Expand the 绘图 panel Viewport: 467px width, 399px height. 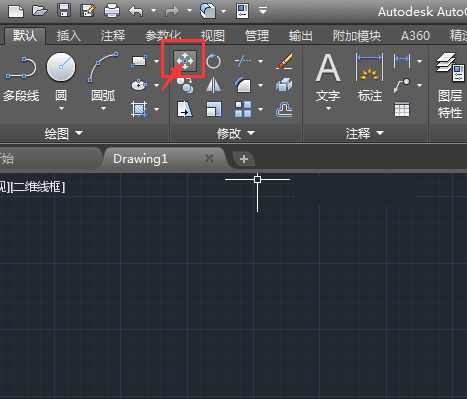coord(63,134)
